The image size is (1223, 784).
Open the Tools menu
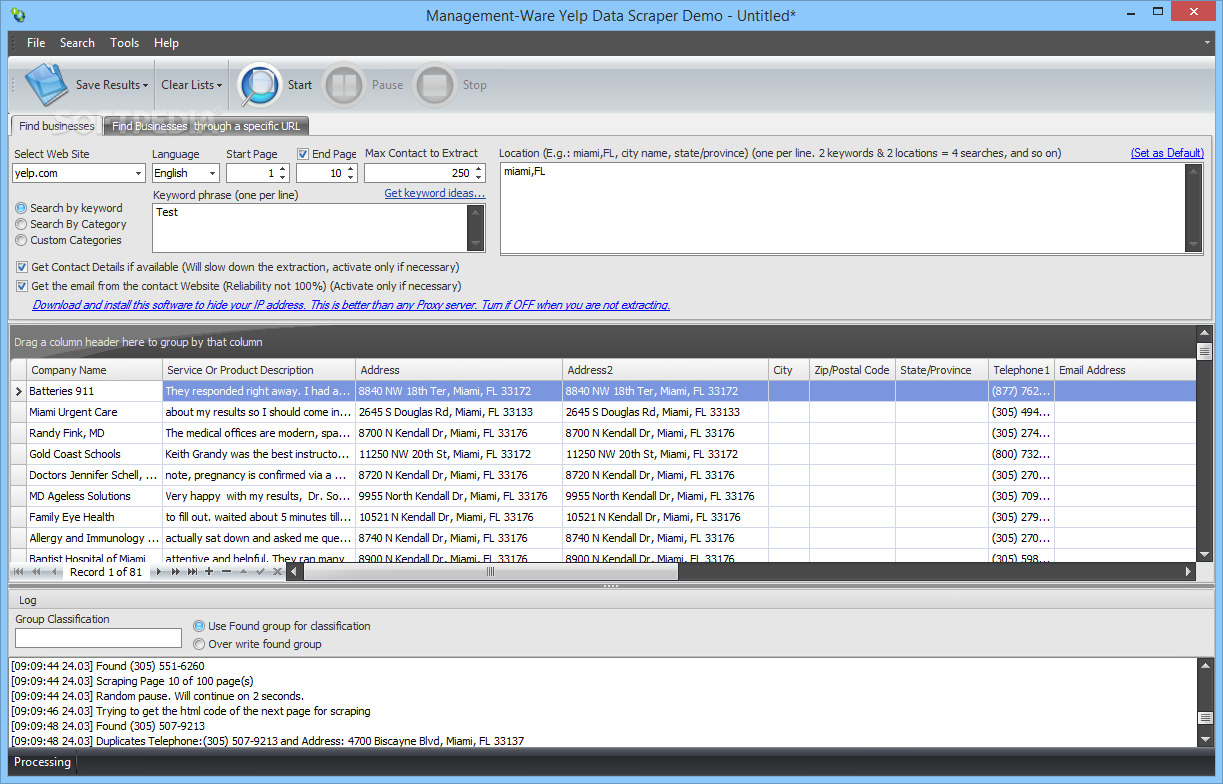click(125, 43)
